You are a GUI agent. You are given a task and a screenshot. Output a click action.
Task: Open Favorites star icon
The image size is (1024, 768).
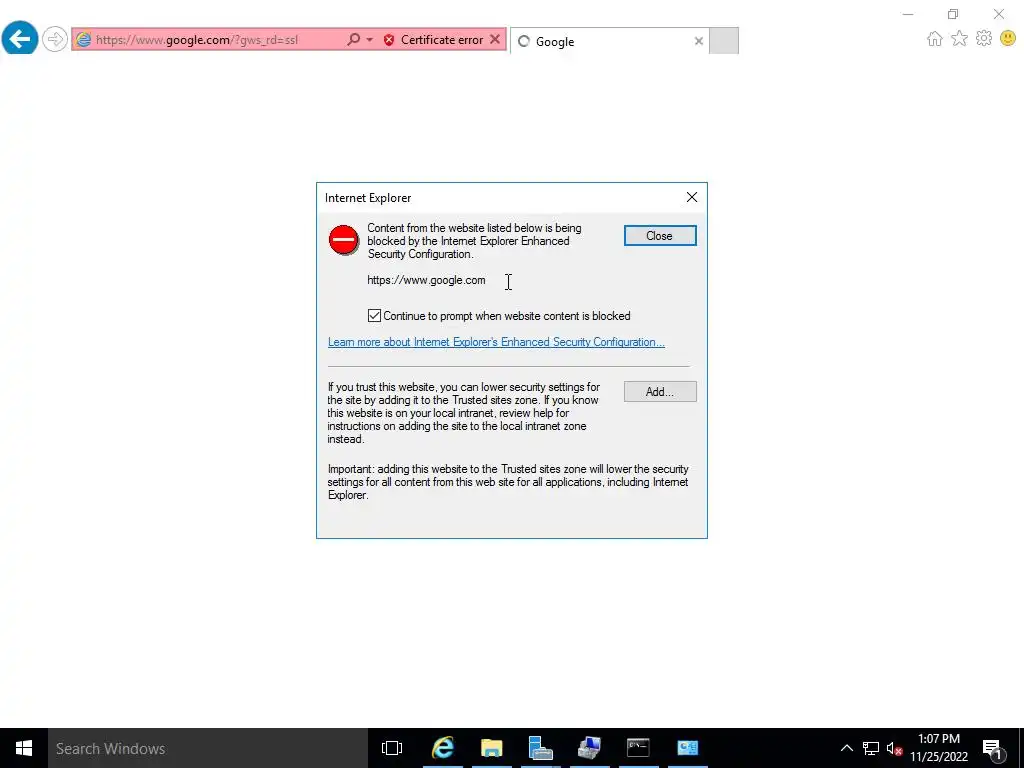pos(959,39)
